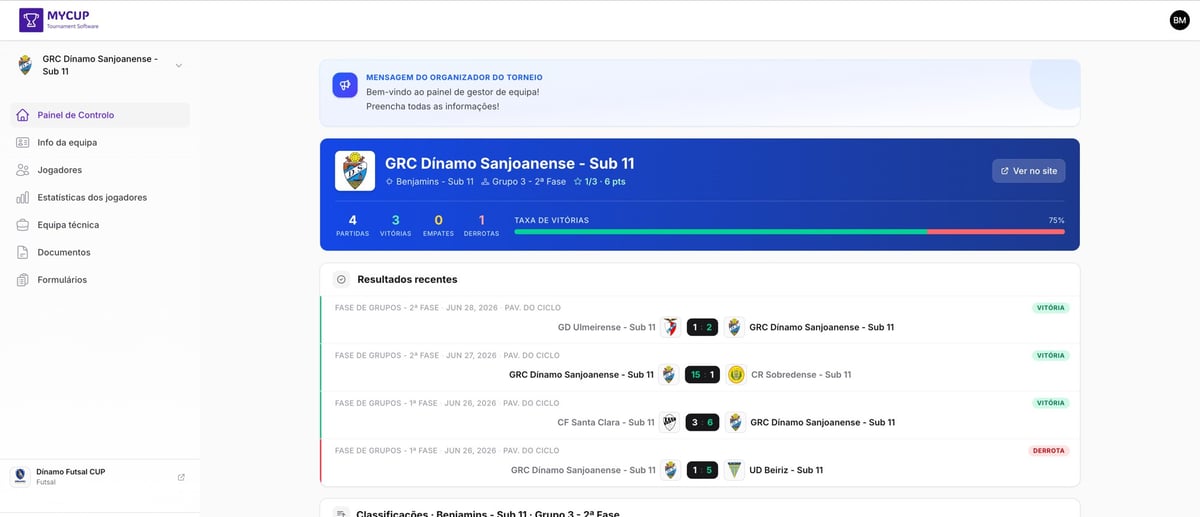Open the BM user avatar menu
1200x517 pixels.
1179,20
